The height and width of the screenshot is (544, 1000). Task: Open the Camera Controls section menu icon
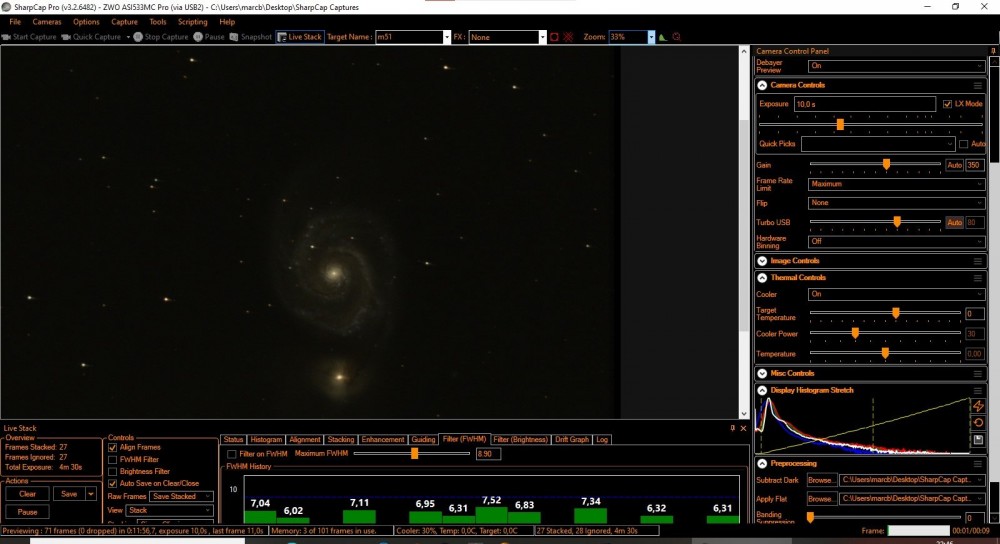click(978, 85)
